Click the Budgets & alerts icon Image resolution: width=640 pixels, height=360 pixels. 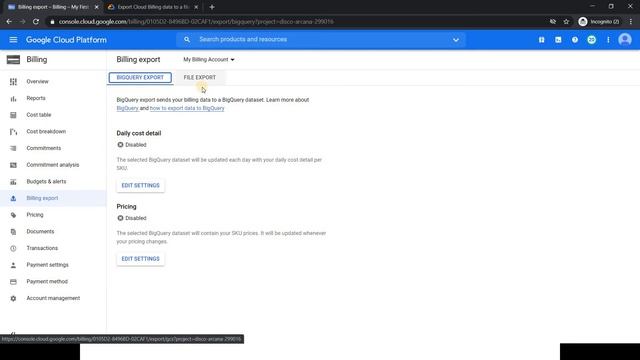(13, 182)
